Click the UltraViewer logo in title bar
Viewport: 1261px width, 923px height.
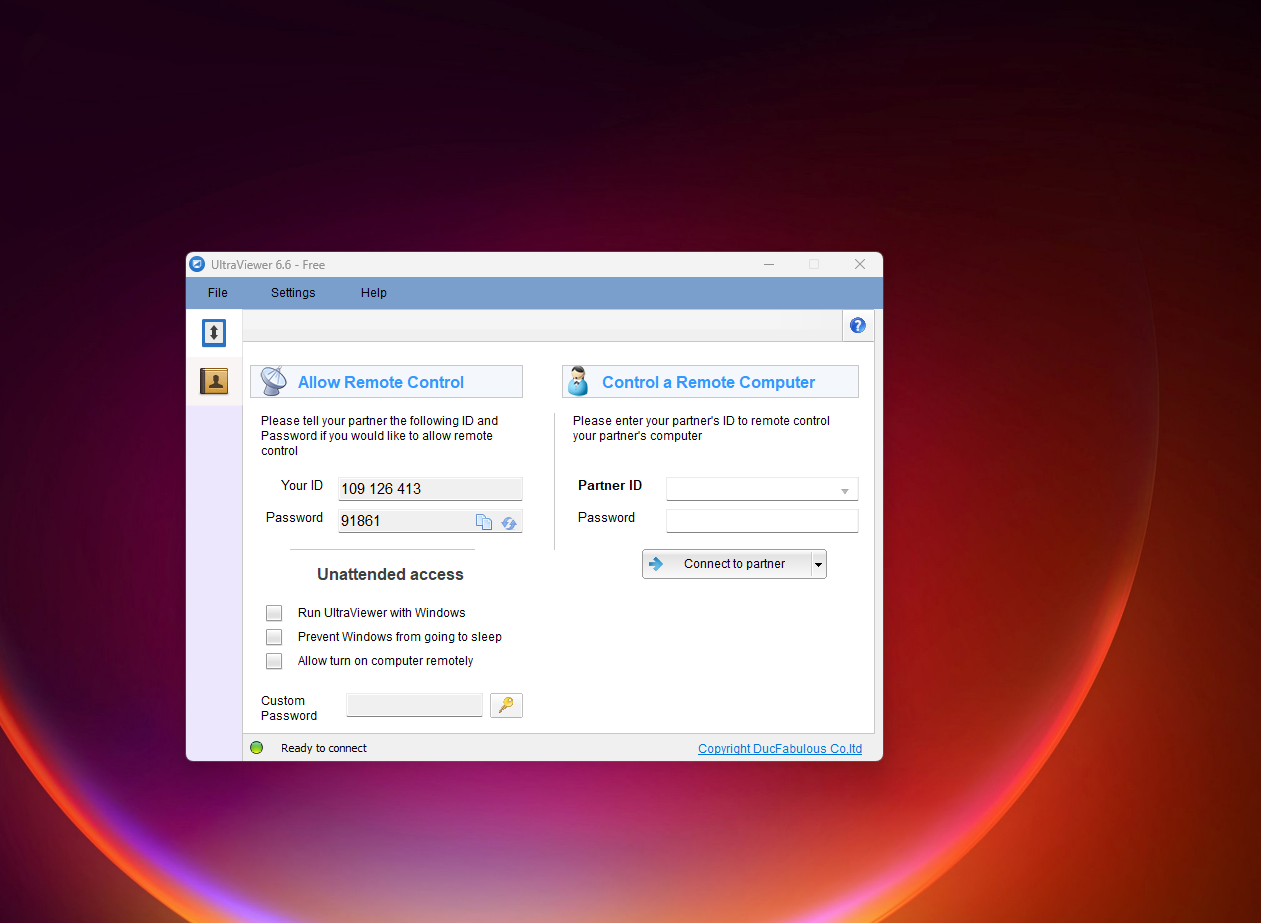pos(197,264)
